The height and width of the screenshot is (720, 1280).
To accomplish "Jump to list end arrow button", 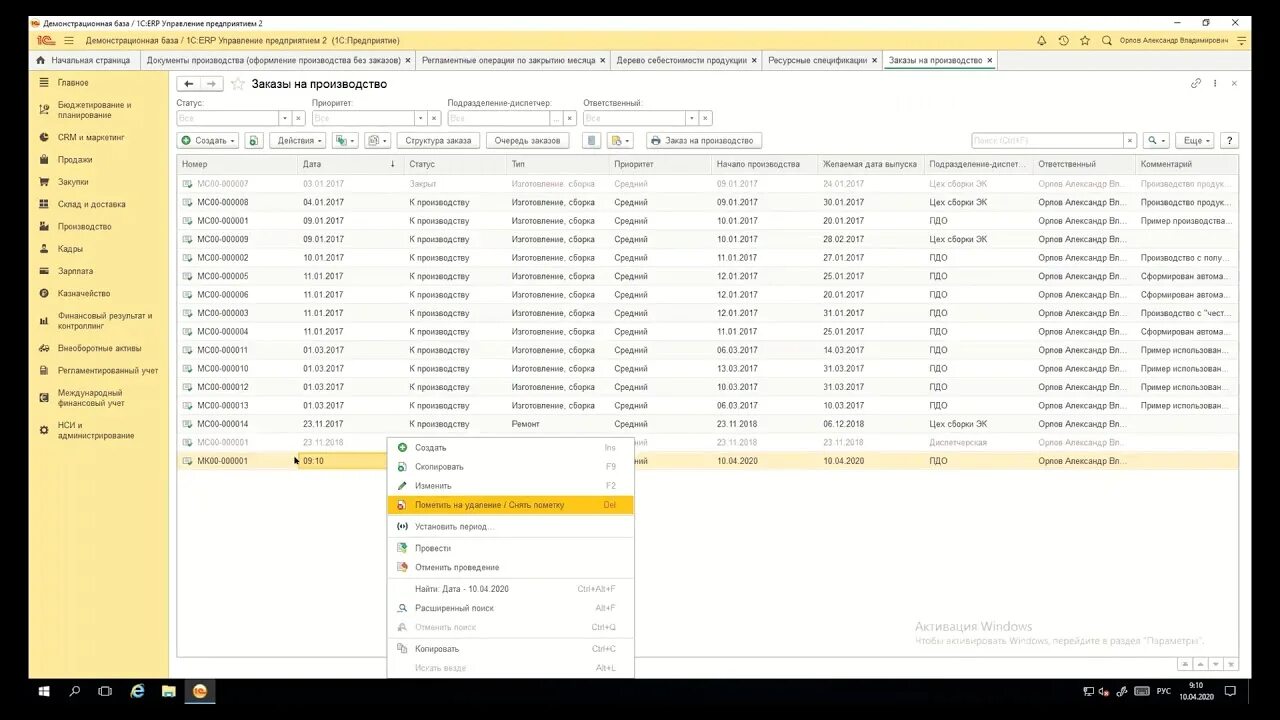I will coord(1230,664).
